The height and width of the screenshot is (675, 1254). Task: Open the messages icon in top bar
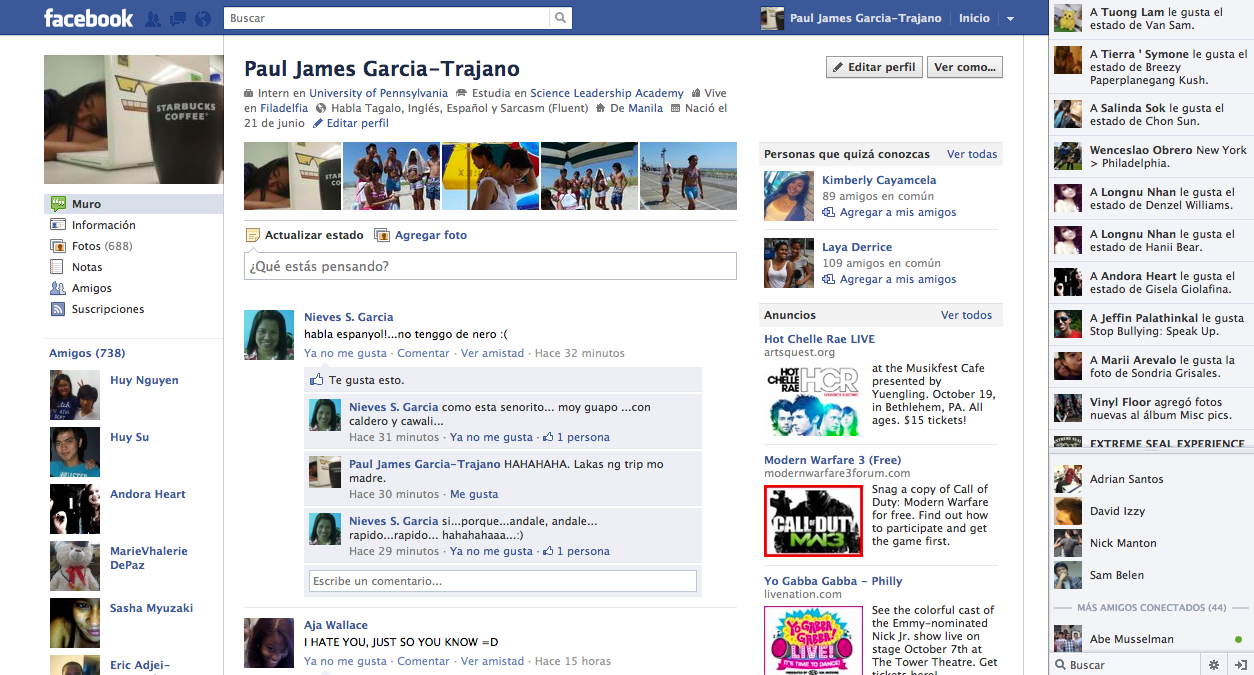tap(178, 18)
